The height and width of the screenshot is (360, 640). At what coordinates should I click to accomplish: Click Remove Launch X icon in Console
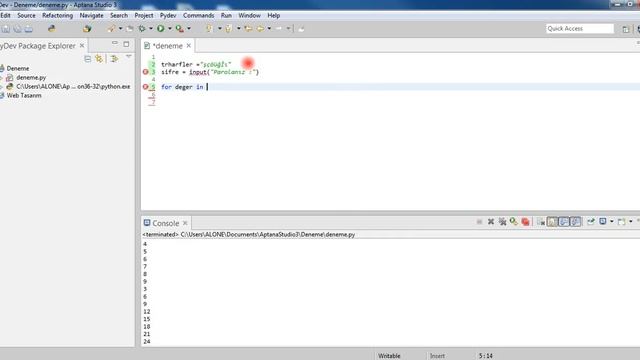click(x=491, y=222)
